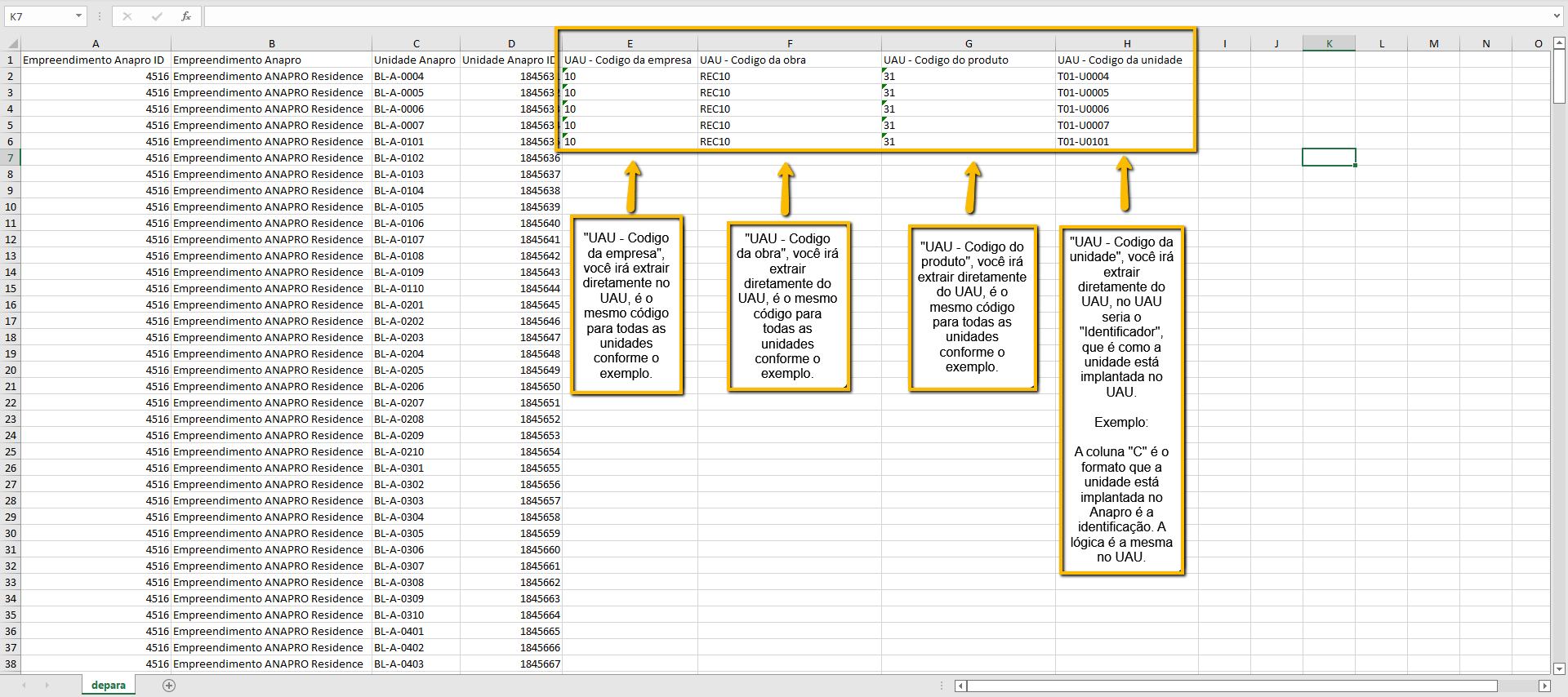Viewport: 1568px width, 697px height.
Task: Click the Cancel X icon in formula bar
Action: (127, 16)
